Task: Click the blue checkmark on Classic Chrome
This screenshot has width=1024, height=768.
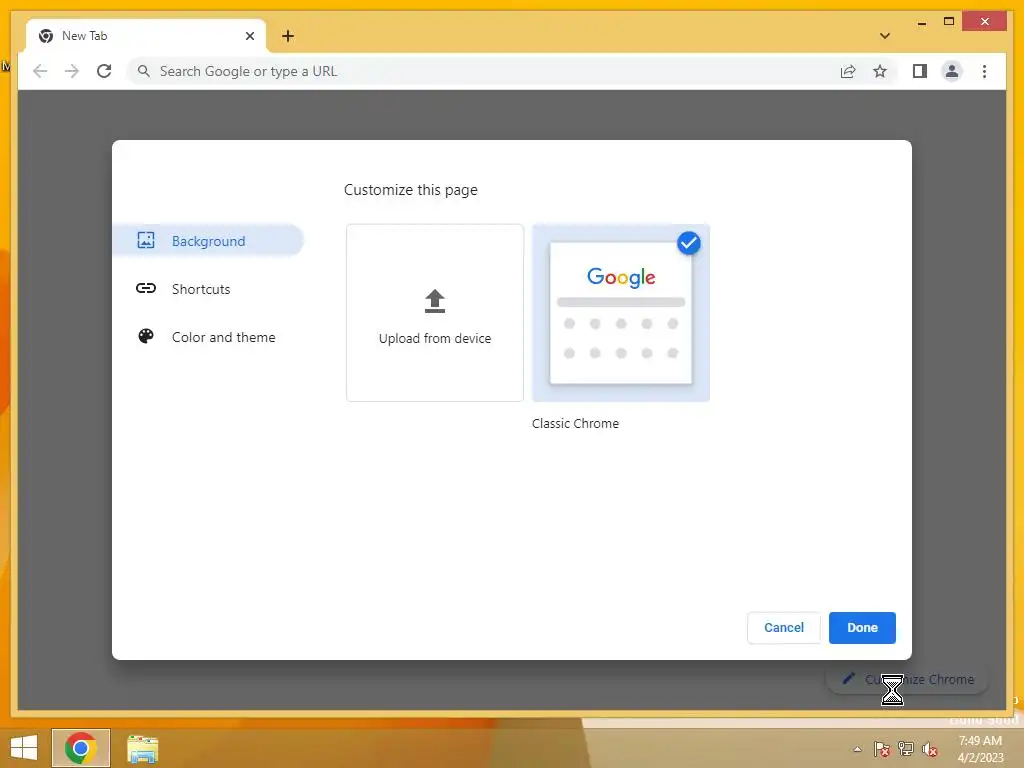Action: (688, 243)
